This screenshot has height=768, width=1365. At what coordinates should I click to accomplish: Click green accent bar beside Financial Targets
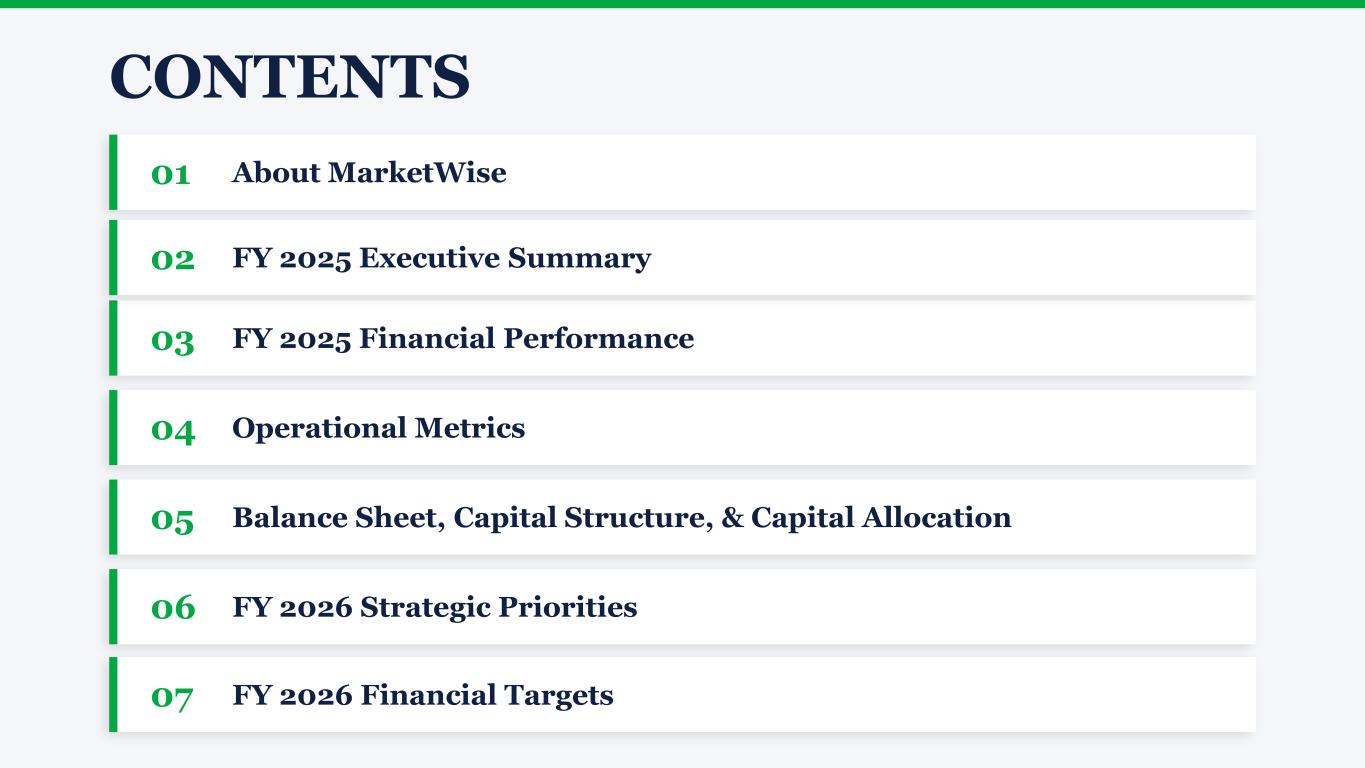(113, 694)
